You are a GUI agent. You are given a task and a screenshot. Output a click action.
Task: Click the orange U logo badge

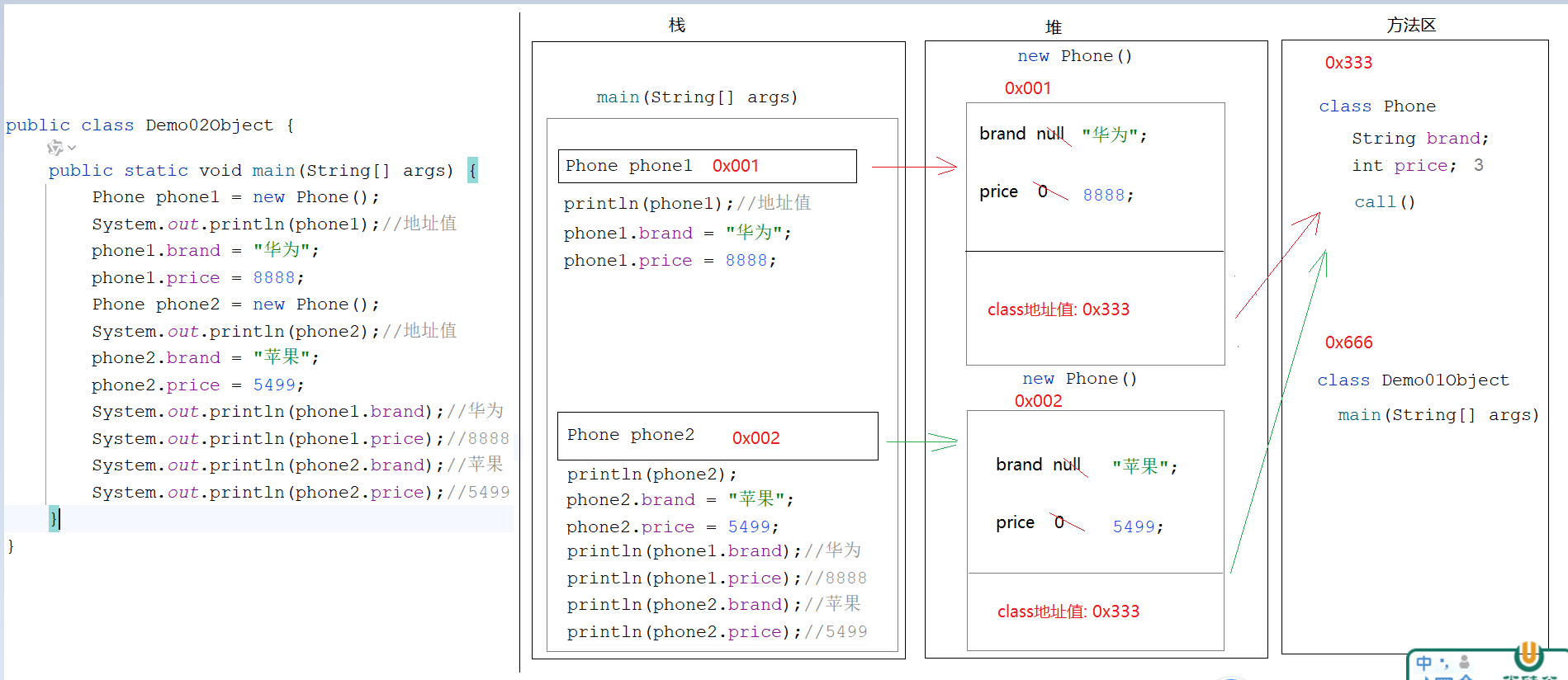click(1528, 656)
